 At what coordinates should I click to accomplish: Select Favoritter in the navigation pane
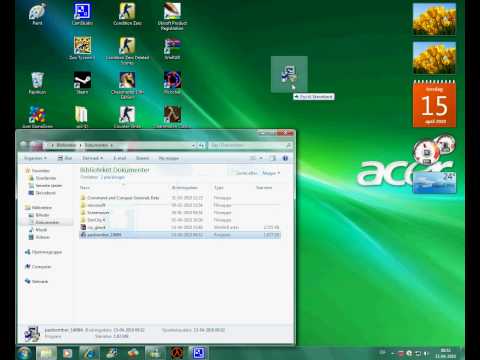coord(38,171)
